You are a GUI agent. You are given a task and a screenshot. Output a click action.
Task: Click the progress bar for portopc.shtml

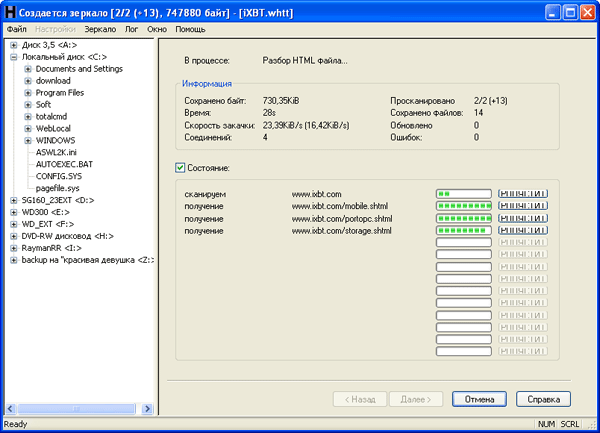click(464, 218)
